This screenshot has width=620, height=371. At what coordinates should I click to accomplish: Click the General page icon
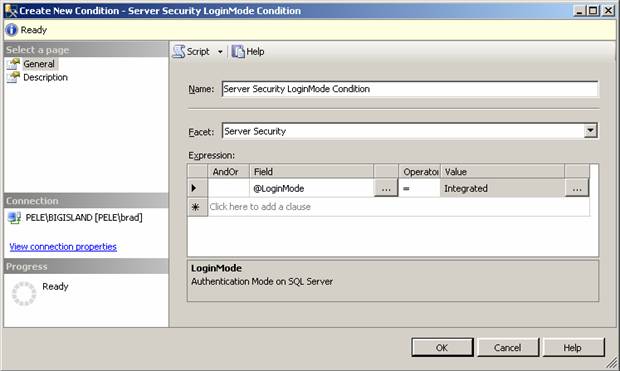coord(13,64)
